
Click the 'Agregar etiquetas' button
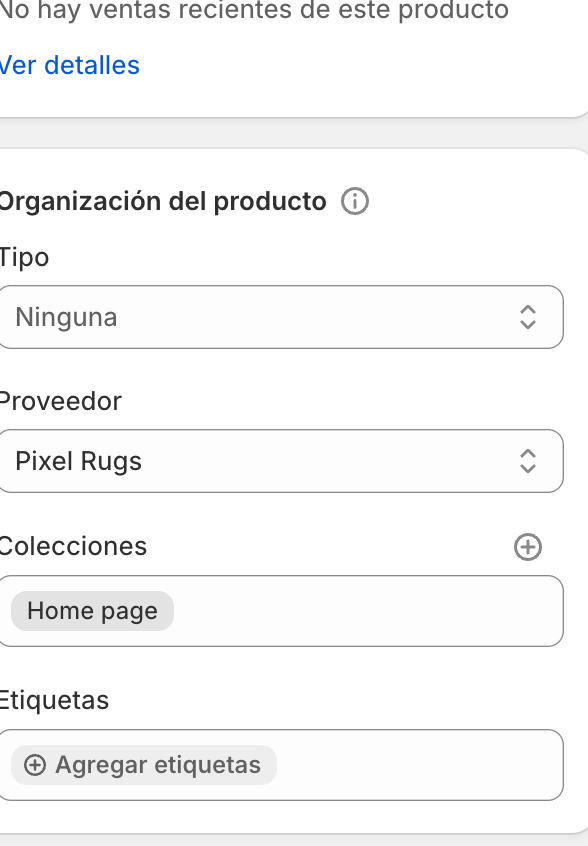(143, 765)
